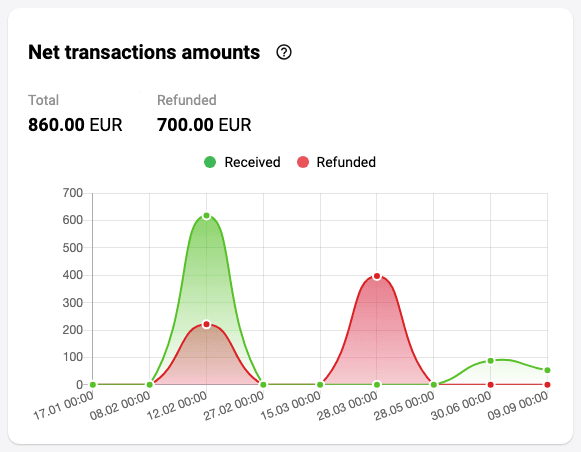Select the green Received point on 30.06
The image size is (581, 452).
coord(491,361)
